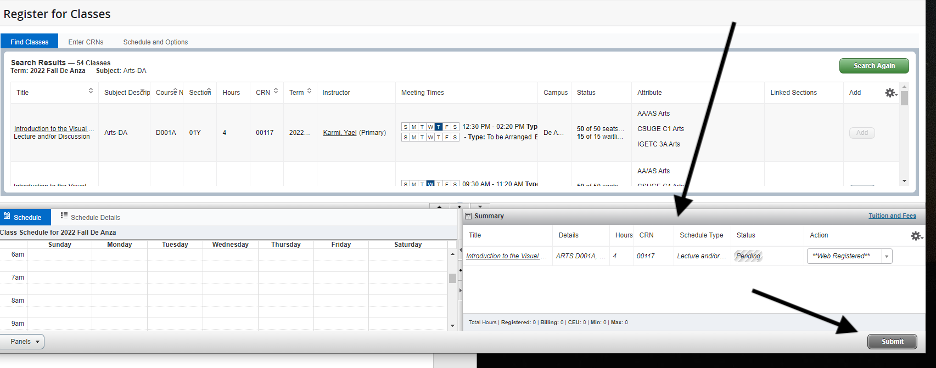
Task: Click the Schedule Details list icon
Action: (x=64, y=216)
